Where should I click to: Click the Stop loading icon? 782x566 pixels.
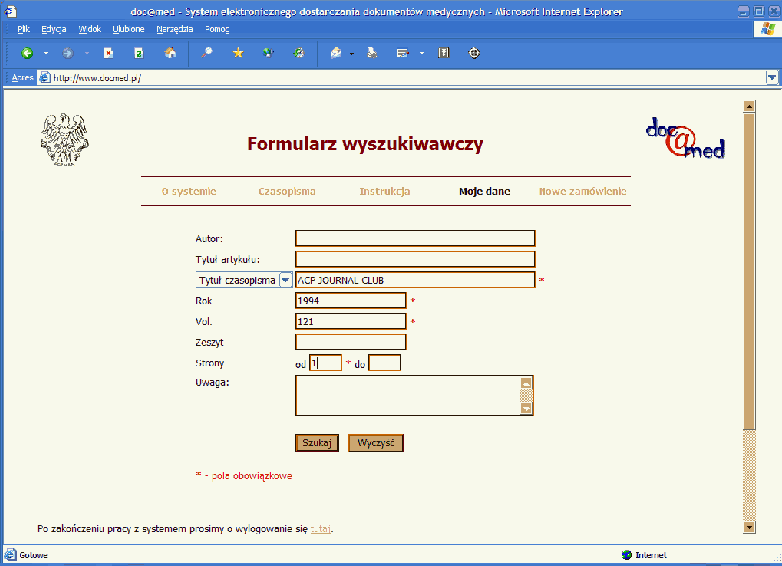(109, 53)
